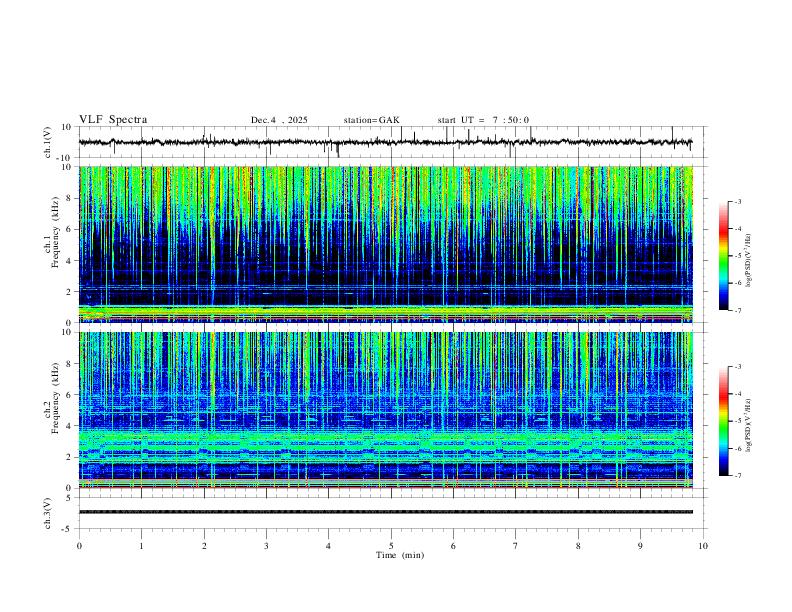Screen dimensions: 792x612
Task: Click the time axis tick label "3"
Action: click(x=266, y=546)
